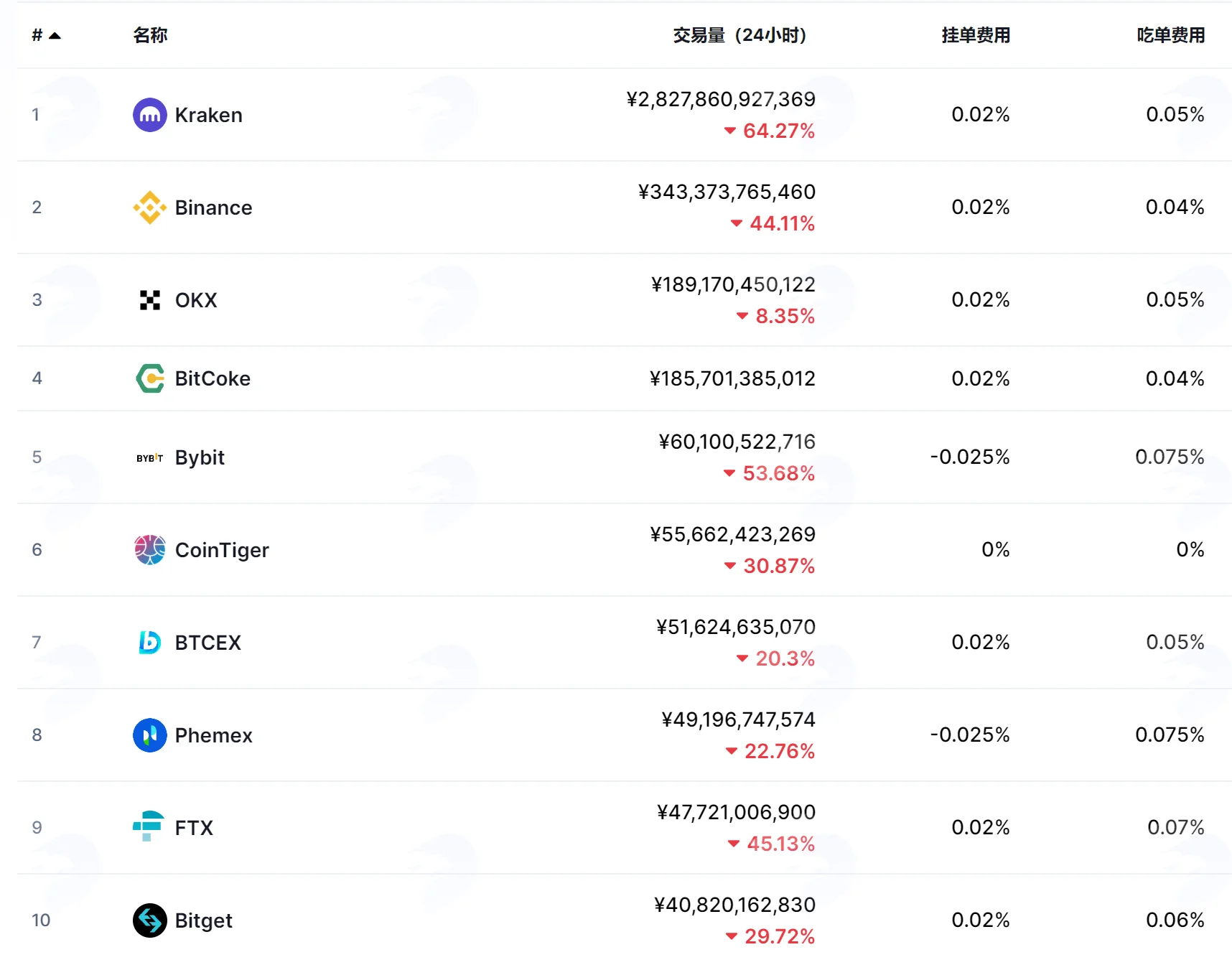Open the CoinTiger name link

(x=222, y=550)
